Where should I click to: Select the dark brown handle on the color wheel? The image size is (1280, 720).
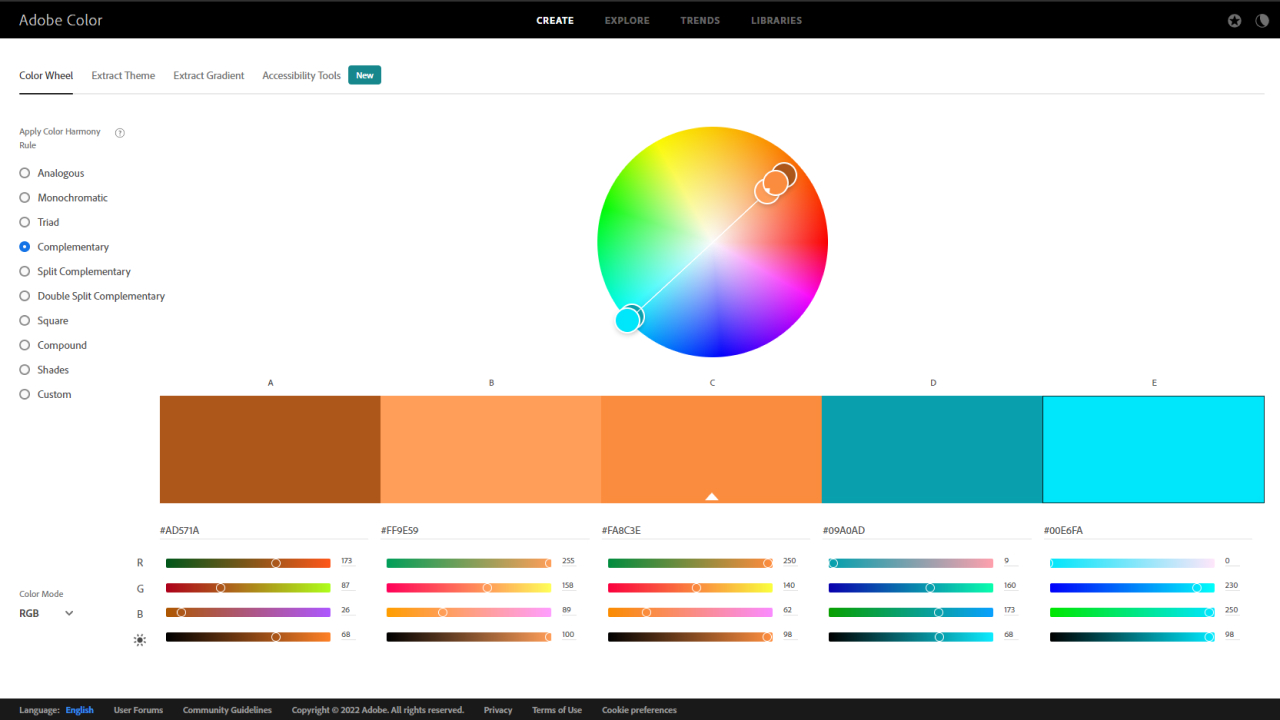(x=784, y=174)
